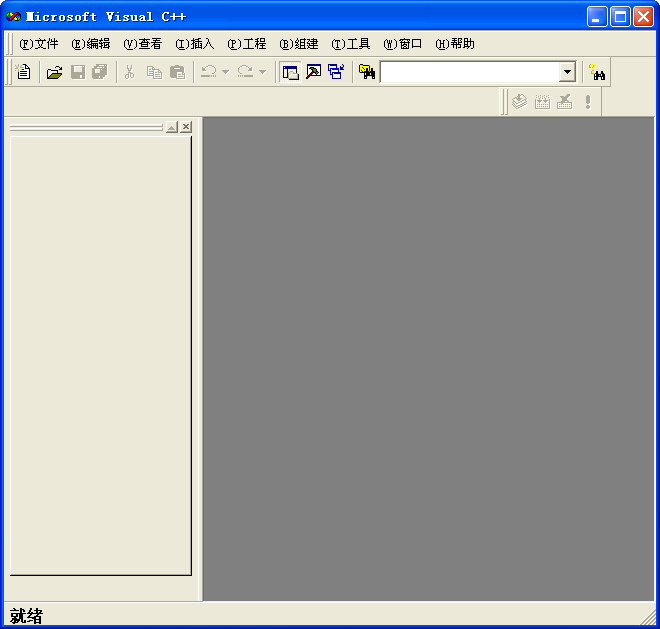Click the Open file folder icon

pyautogui.click(x=55, y=72)
